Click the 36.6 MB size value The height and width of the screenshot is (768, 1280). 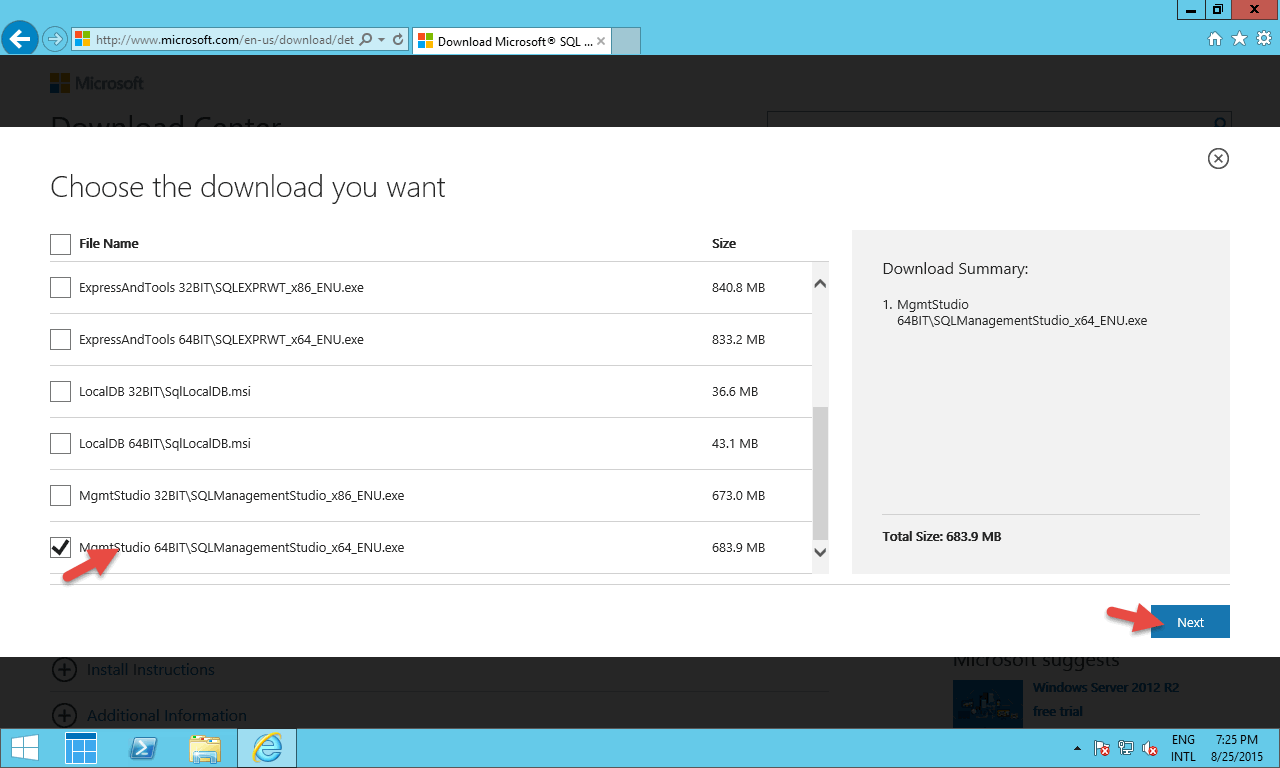point(735,392)
